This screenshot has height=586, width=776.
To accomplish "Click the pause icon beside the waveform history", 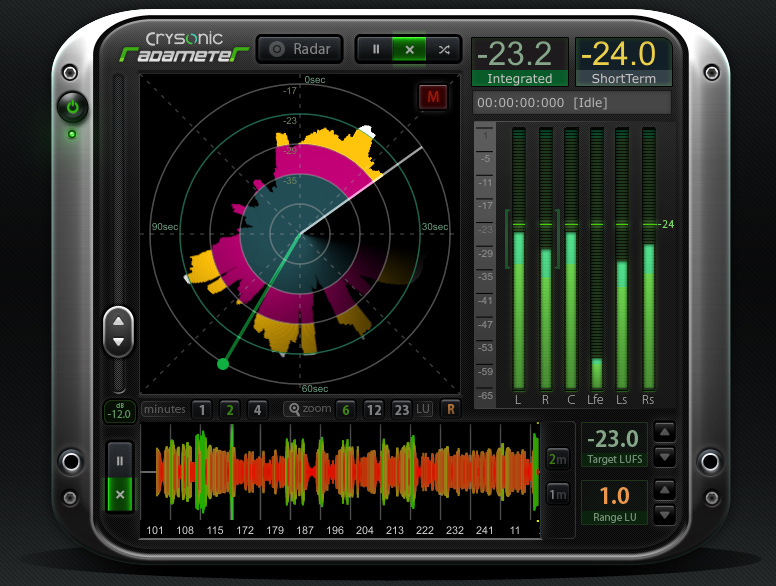I will pyautogui.click(x=119, y=461).
